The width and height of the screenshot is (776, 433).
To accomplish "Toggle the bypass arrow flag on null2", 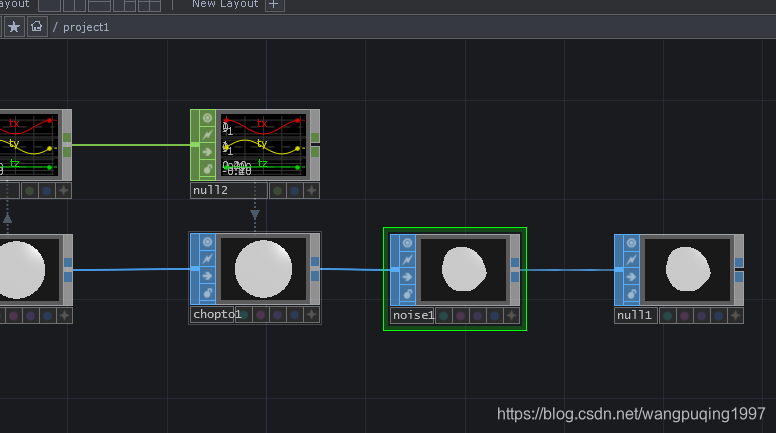I will coord(207,152).
